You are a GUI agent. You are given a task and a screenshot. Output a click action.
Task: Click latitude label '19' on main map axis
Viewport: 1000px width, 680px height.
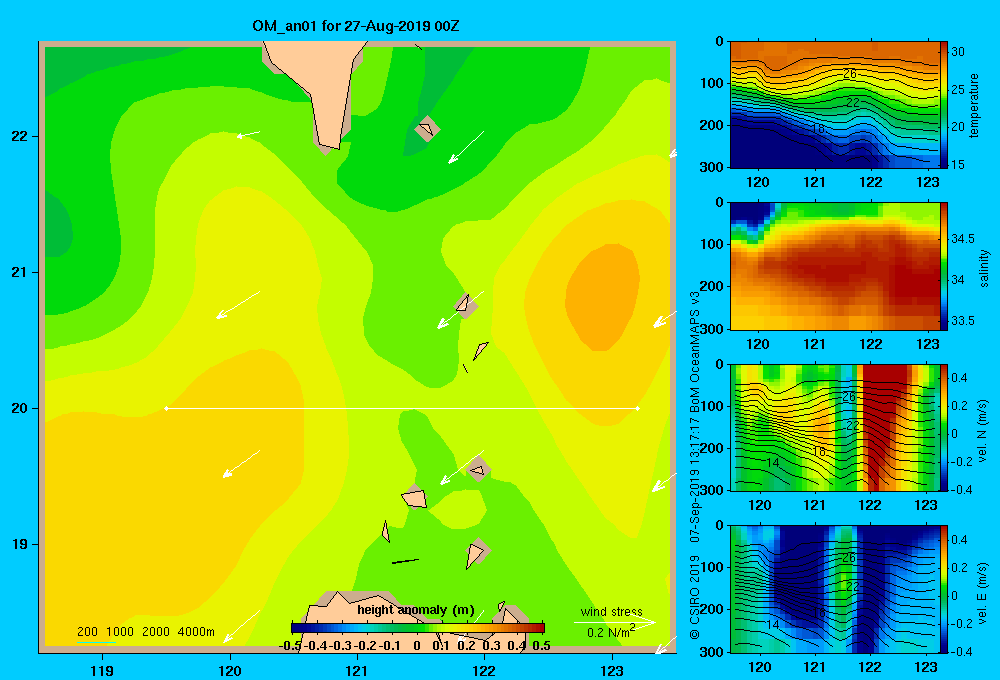click(20, 544)
